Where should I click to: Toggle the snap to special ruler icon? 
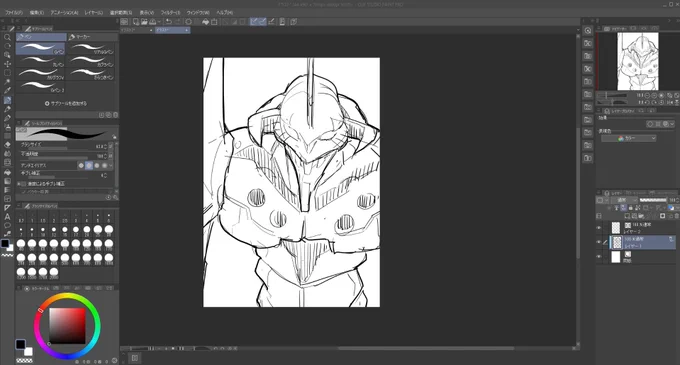coord(262,22)
